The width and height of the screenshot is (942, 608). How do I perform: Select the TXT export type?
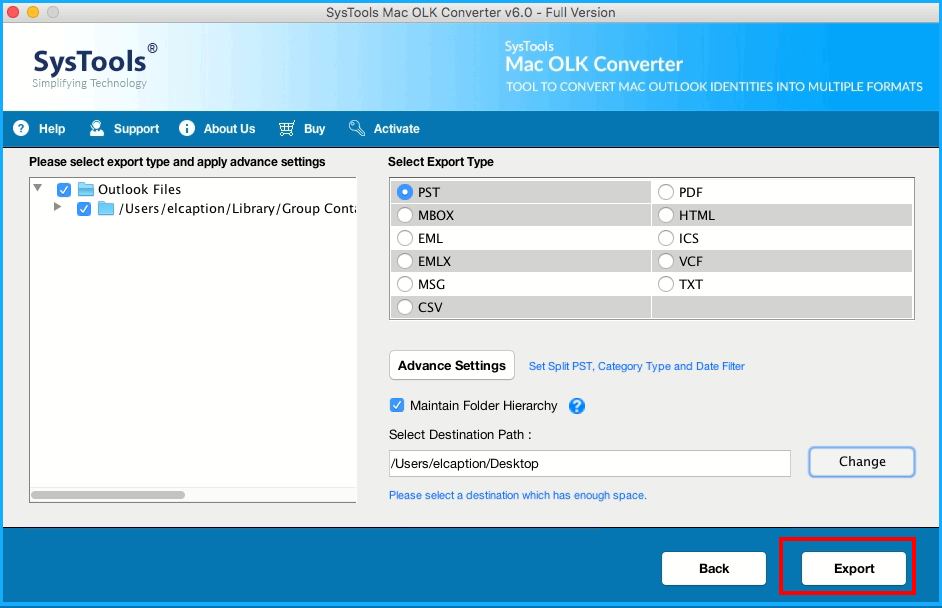pos(666,284)
